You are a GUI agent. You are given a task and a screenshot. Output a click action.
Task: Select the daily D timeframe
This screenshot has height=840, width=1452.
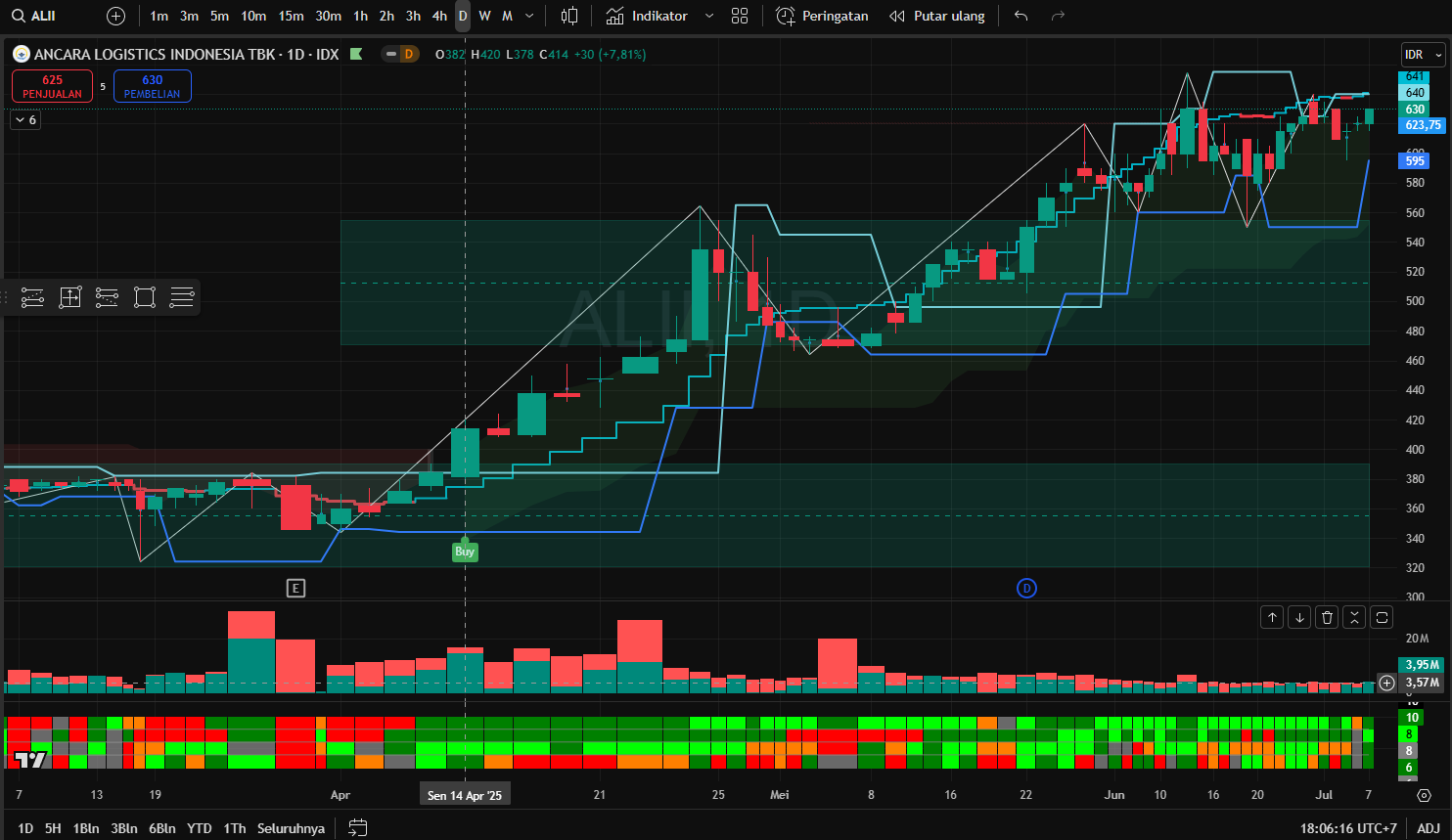coord(463,16)
